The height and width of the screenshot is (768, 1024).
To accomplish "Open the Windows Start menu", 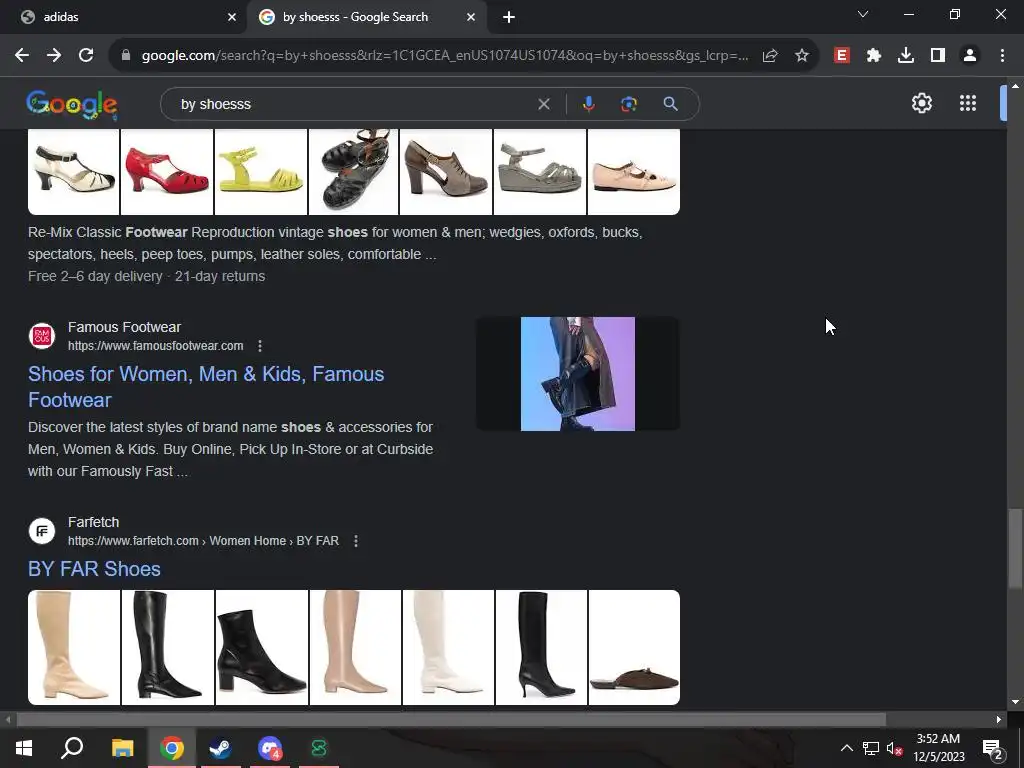I will pyautogui.click(x=24, y=748).
